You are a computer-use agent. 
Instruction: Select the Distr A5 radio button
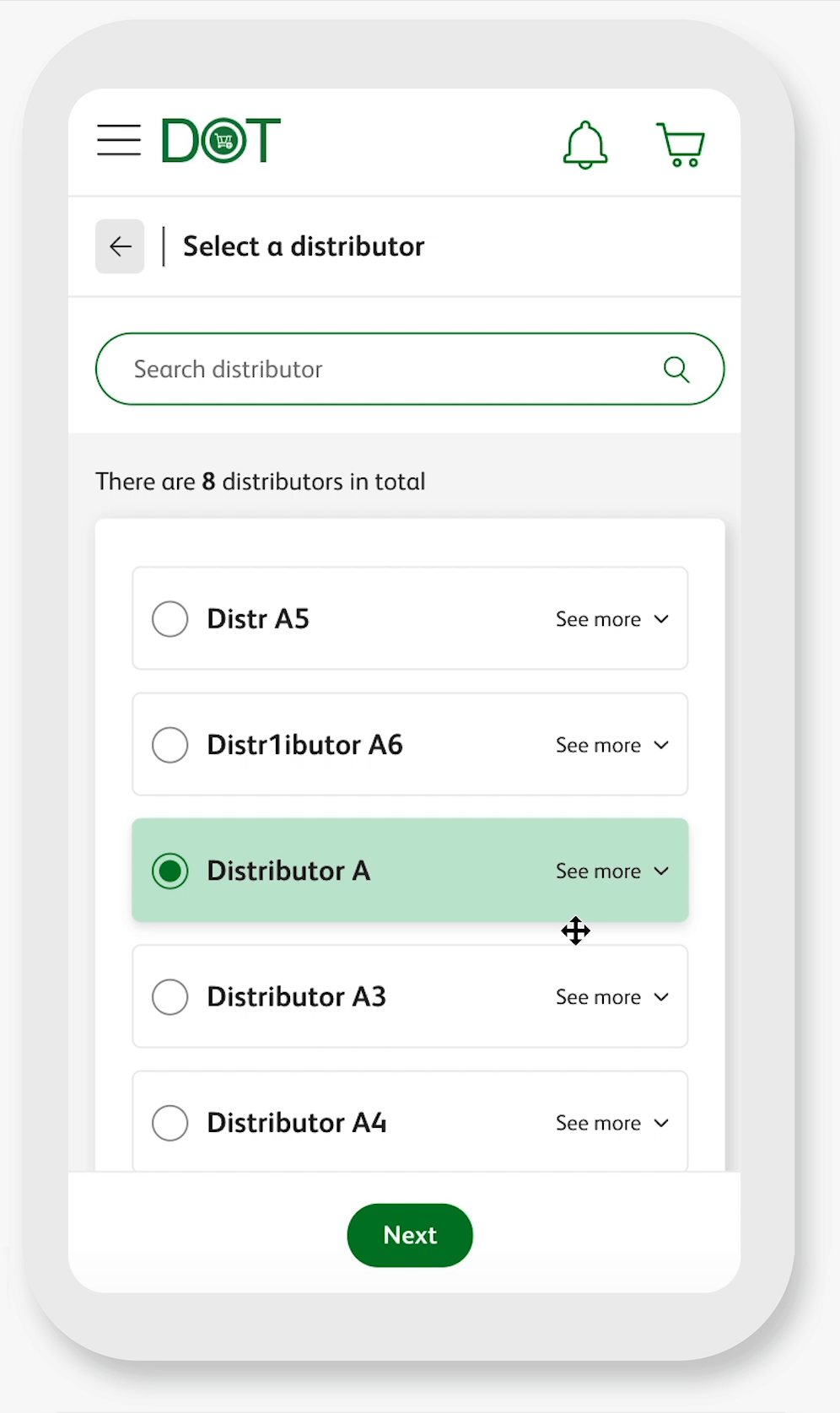(170, 619)
